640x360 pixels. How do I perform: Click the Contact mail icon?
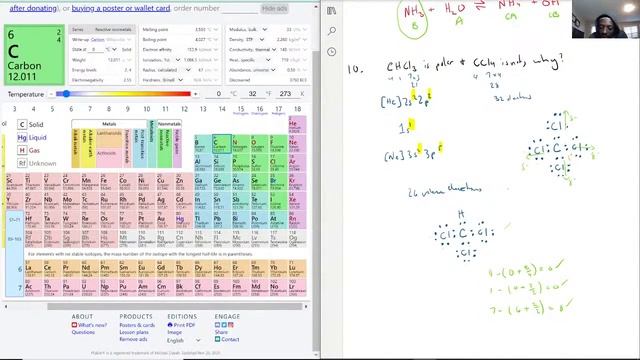point(218,339)
